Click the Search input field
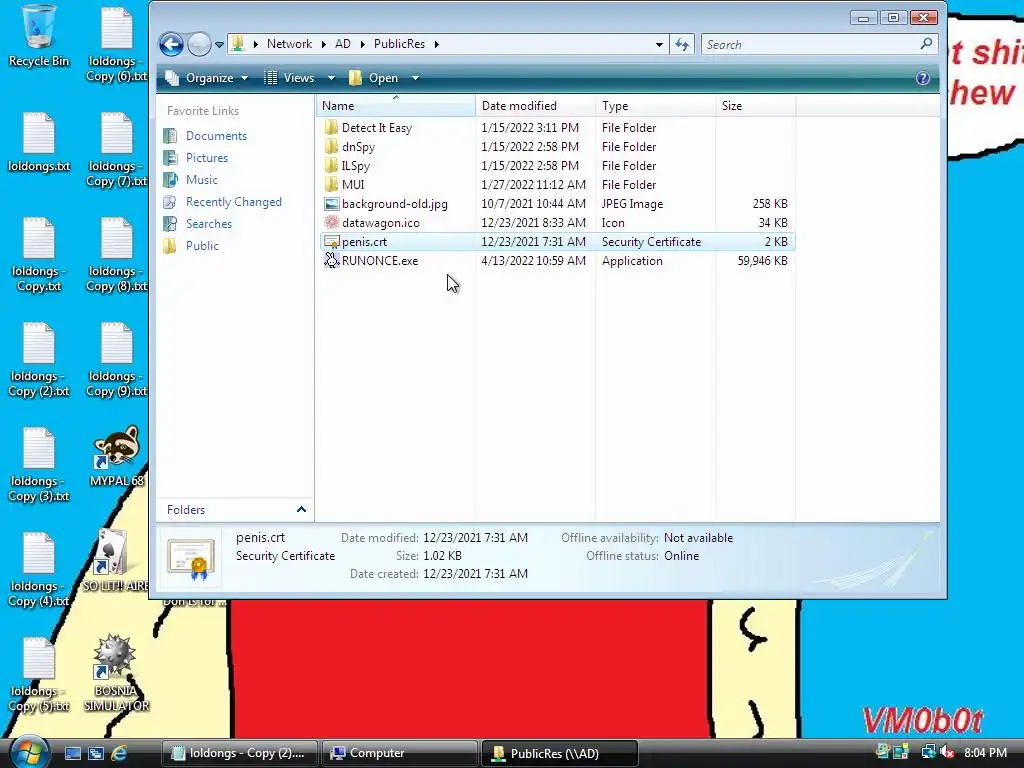This screenshot has height=768, width=1024. click(808, 44)
